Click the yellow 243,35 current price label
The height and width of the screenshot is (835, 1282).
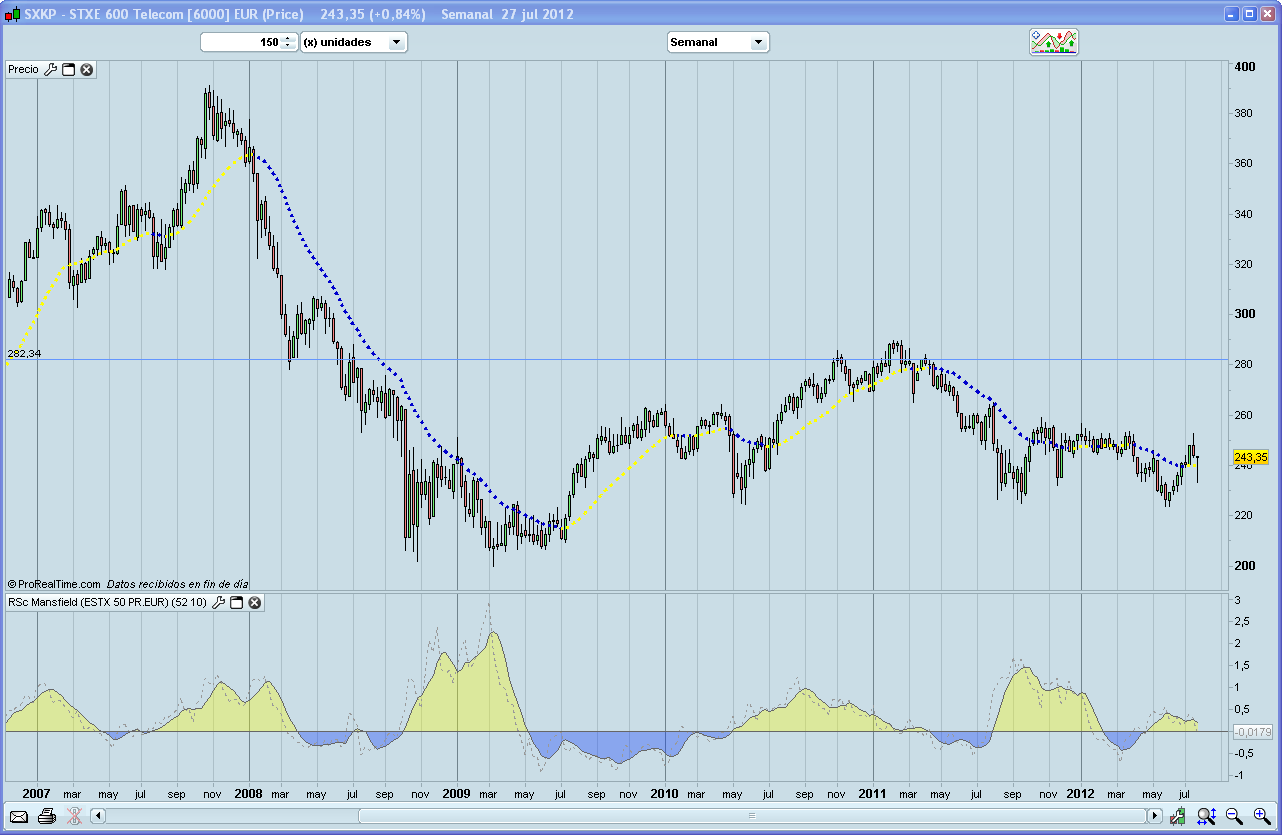[x=1251, y=456]
